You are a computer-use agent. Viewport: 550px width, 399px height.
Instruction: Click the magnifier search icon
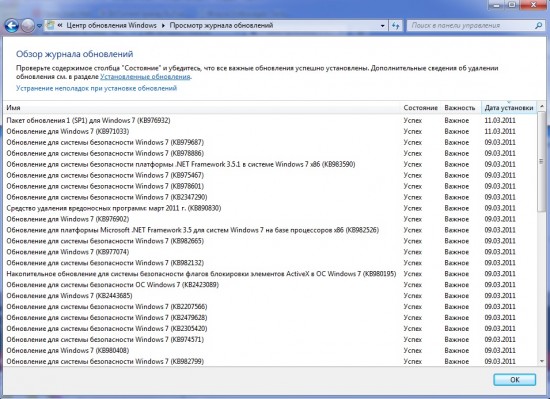(538, 26)
